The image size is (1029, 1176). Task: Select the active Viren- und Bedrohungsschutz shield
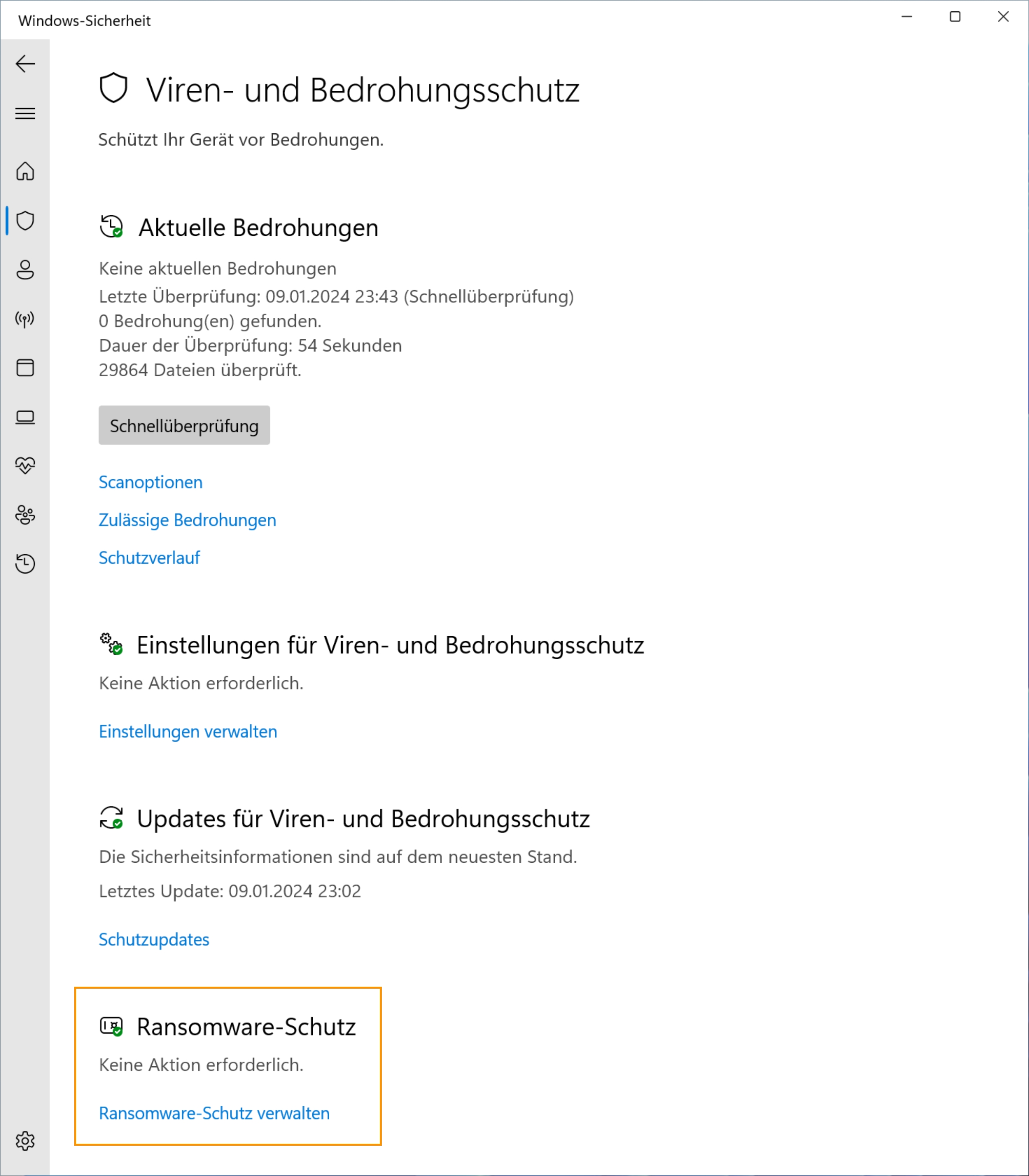(25, 220)
